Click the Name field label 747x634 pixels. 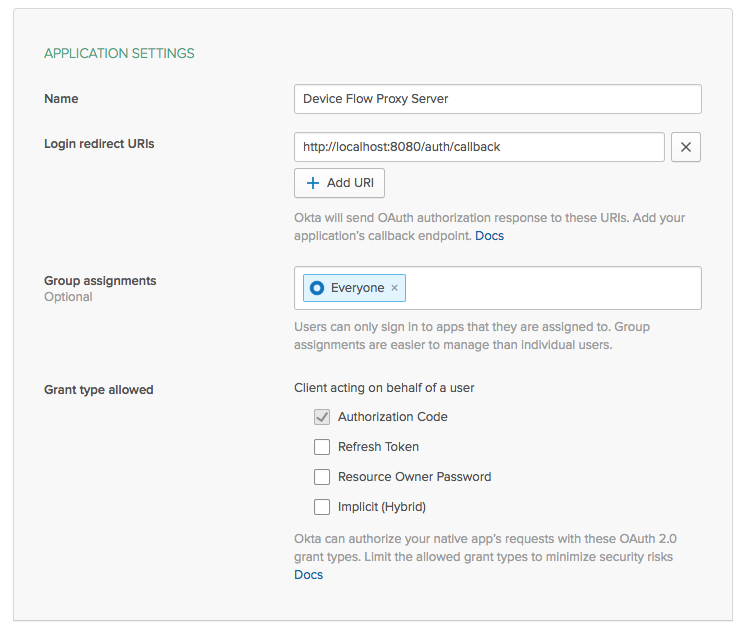pyautogui.click(x=61, y=99)
